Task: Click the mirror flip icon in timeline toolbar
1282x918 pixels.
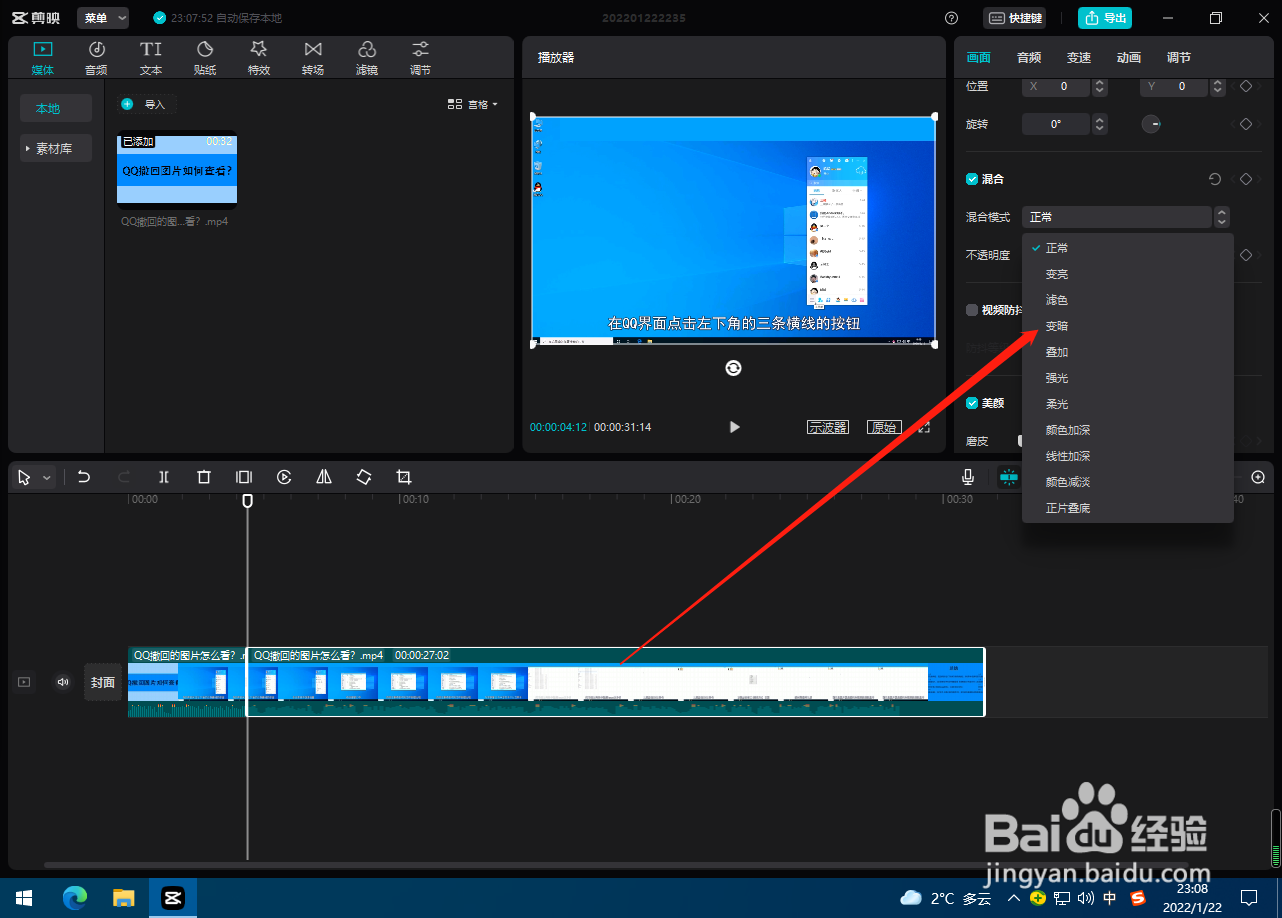Action: coord(324,477)
